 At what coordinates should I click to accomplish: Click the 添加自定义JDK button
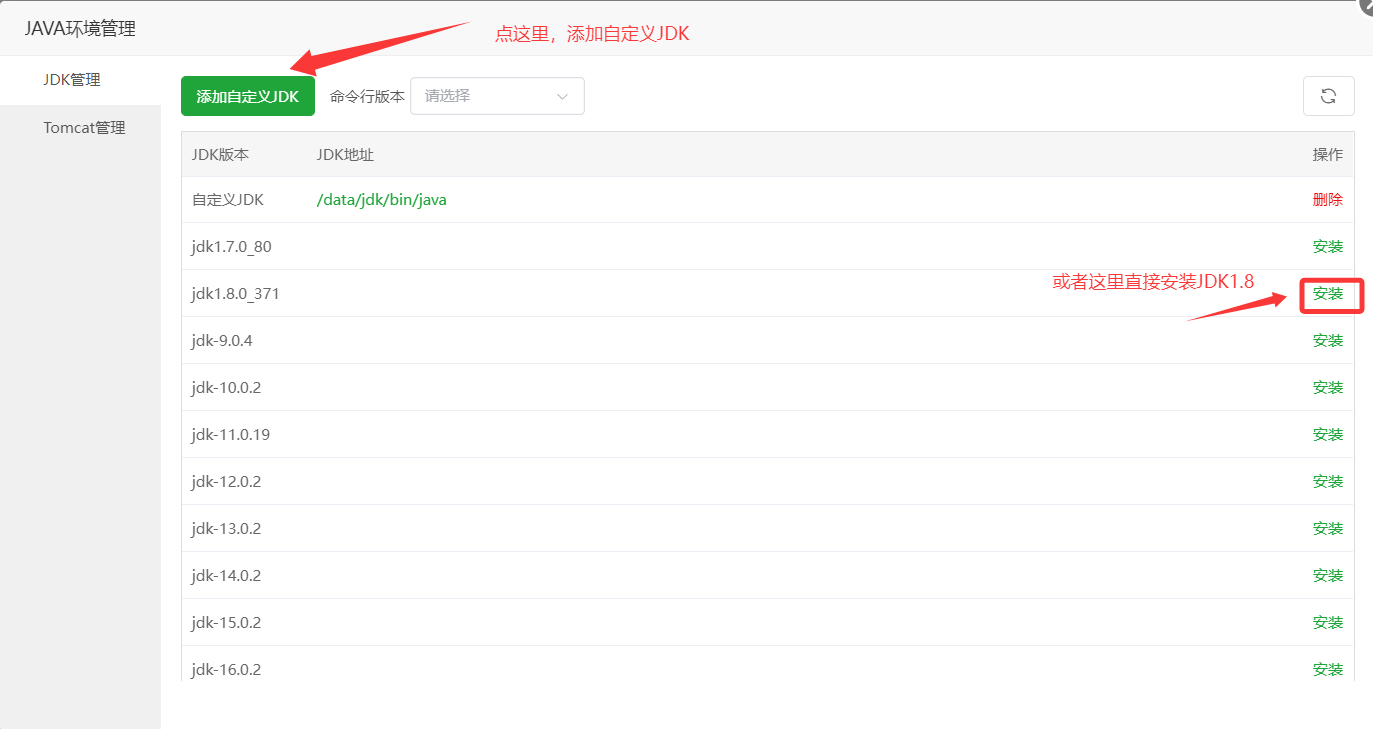[247, 97]
